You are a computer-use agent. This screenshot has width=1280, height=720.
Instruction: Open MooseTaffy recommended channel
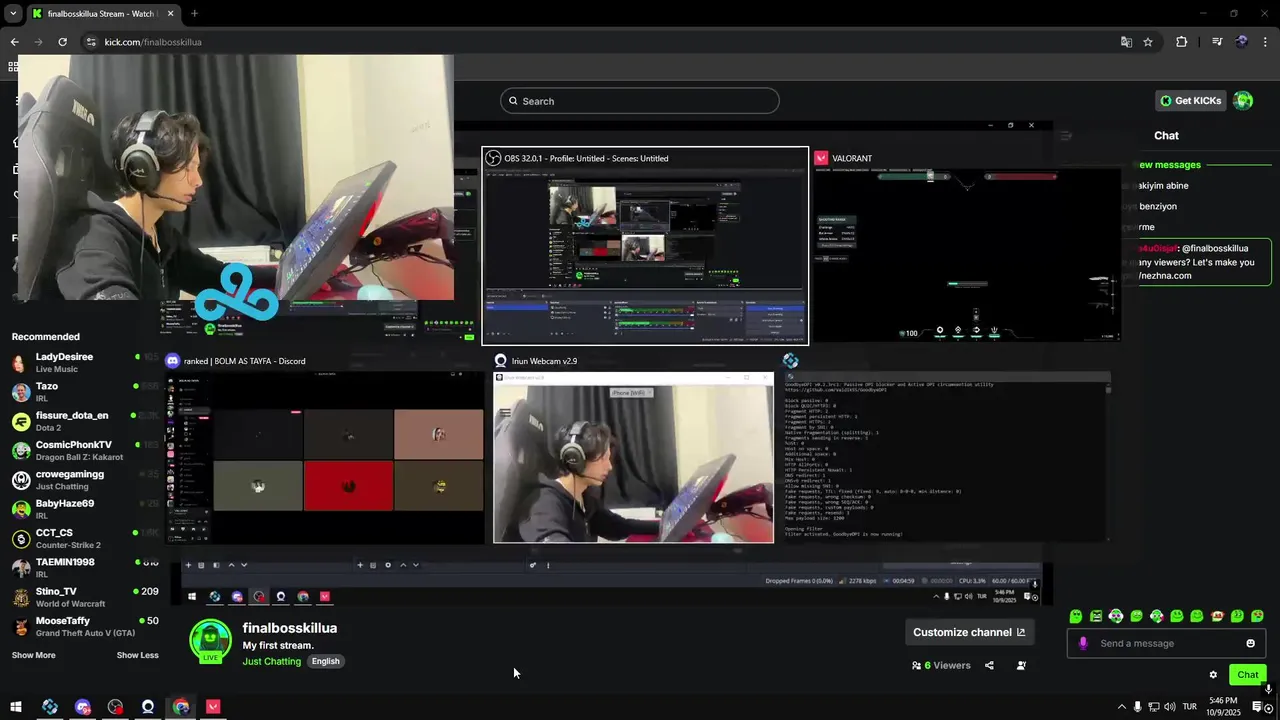pos(86,626)
